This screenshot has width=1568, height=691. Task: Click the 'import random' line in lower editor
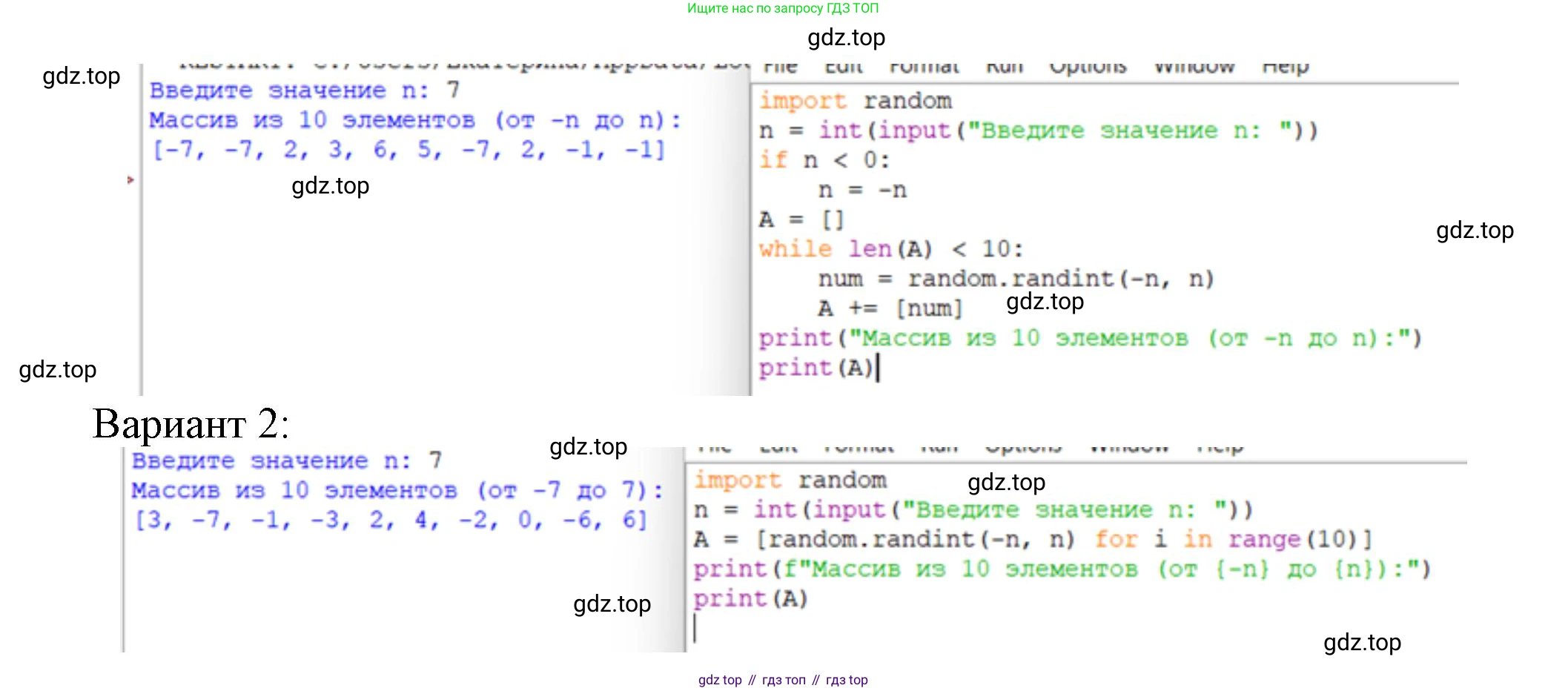click(x=790, y=480)
